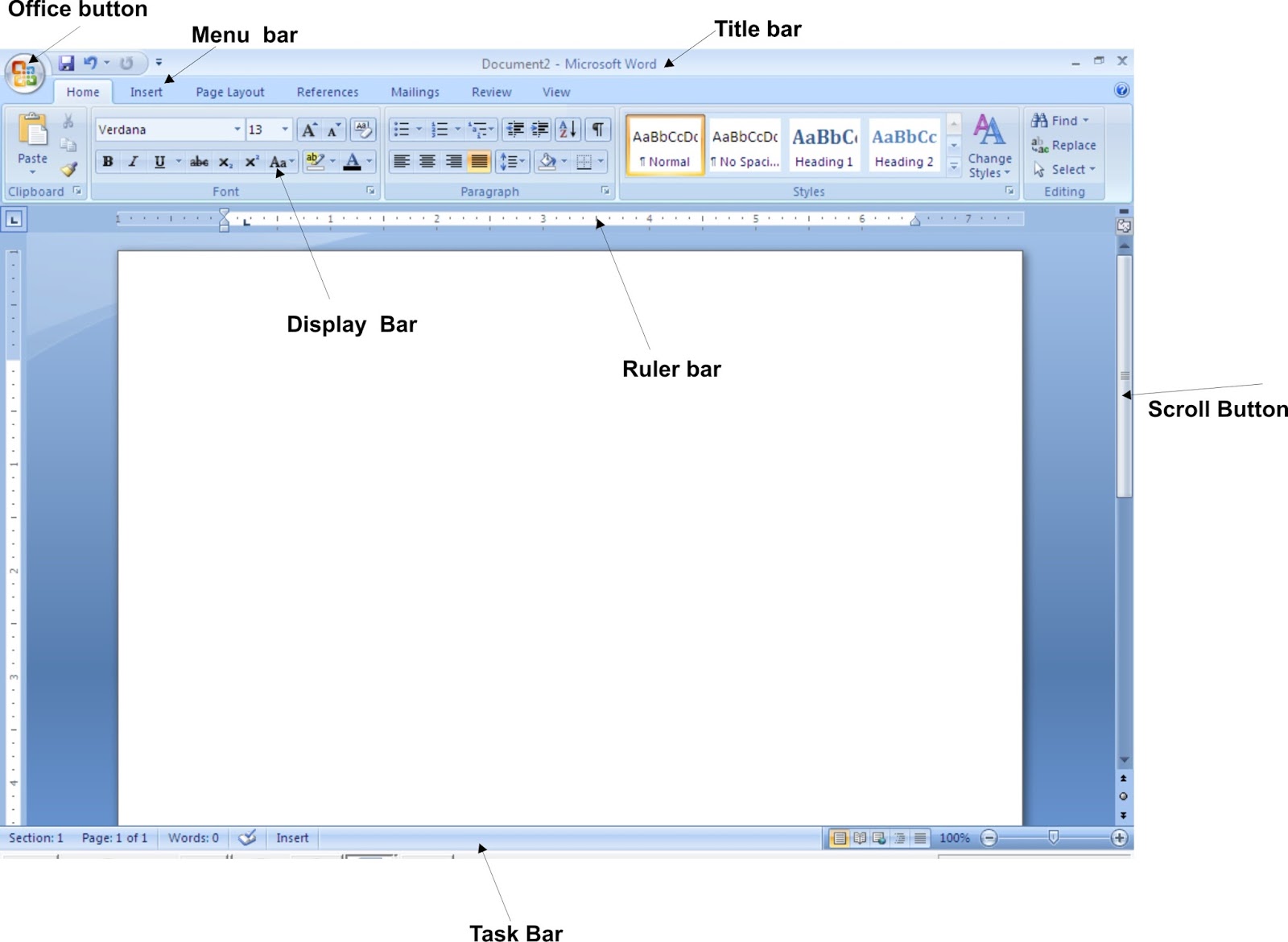Center the paragraph text
The width and height of the screenshot is (1288, 942).
[427, 162]
